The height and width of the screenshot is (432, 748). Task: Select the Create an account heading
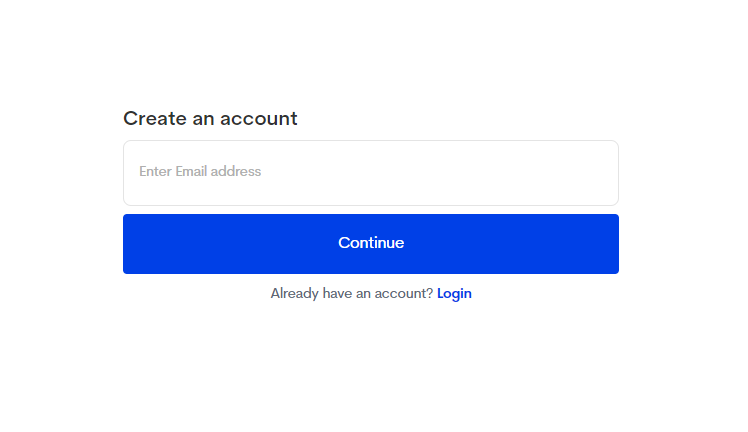210,118
